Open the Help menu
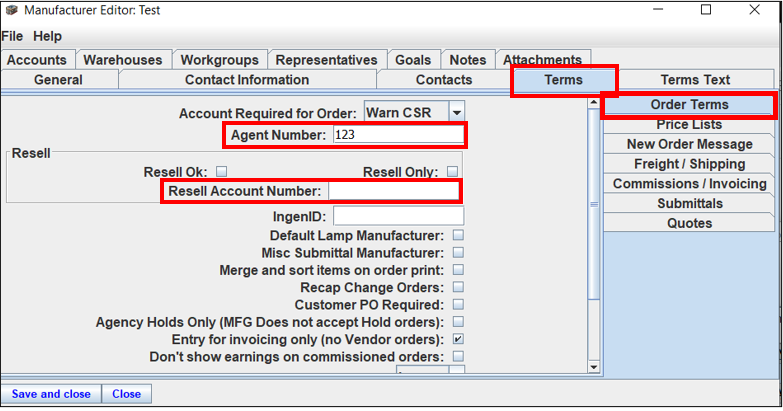Viewport: 783px width, 411px height. point(47,36)
